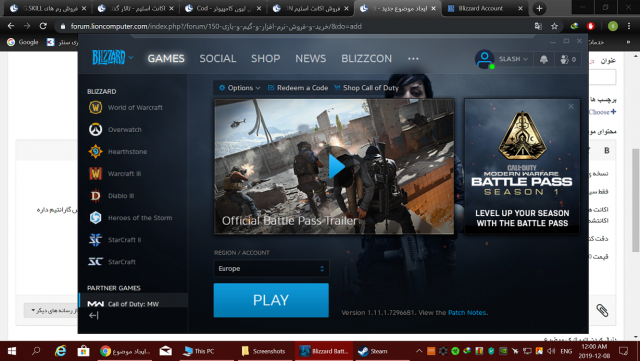Select the Diablo III icon
The height and width of the screenshot is (361, 640).
96,196
